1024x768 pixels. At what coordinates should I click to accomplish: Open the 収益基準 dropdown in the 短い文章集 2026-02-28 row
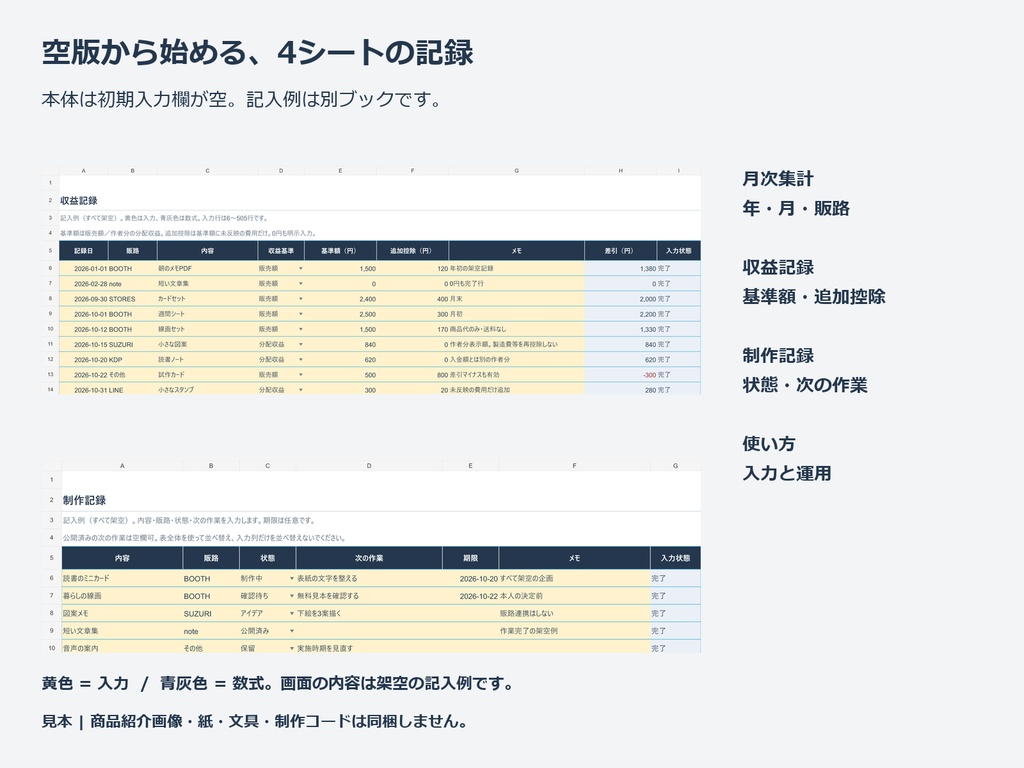(300, 283)
